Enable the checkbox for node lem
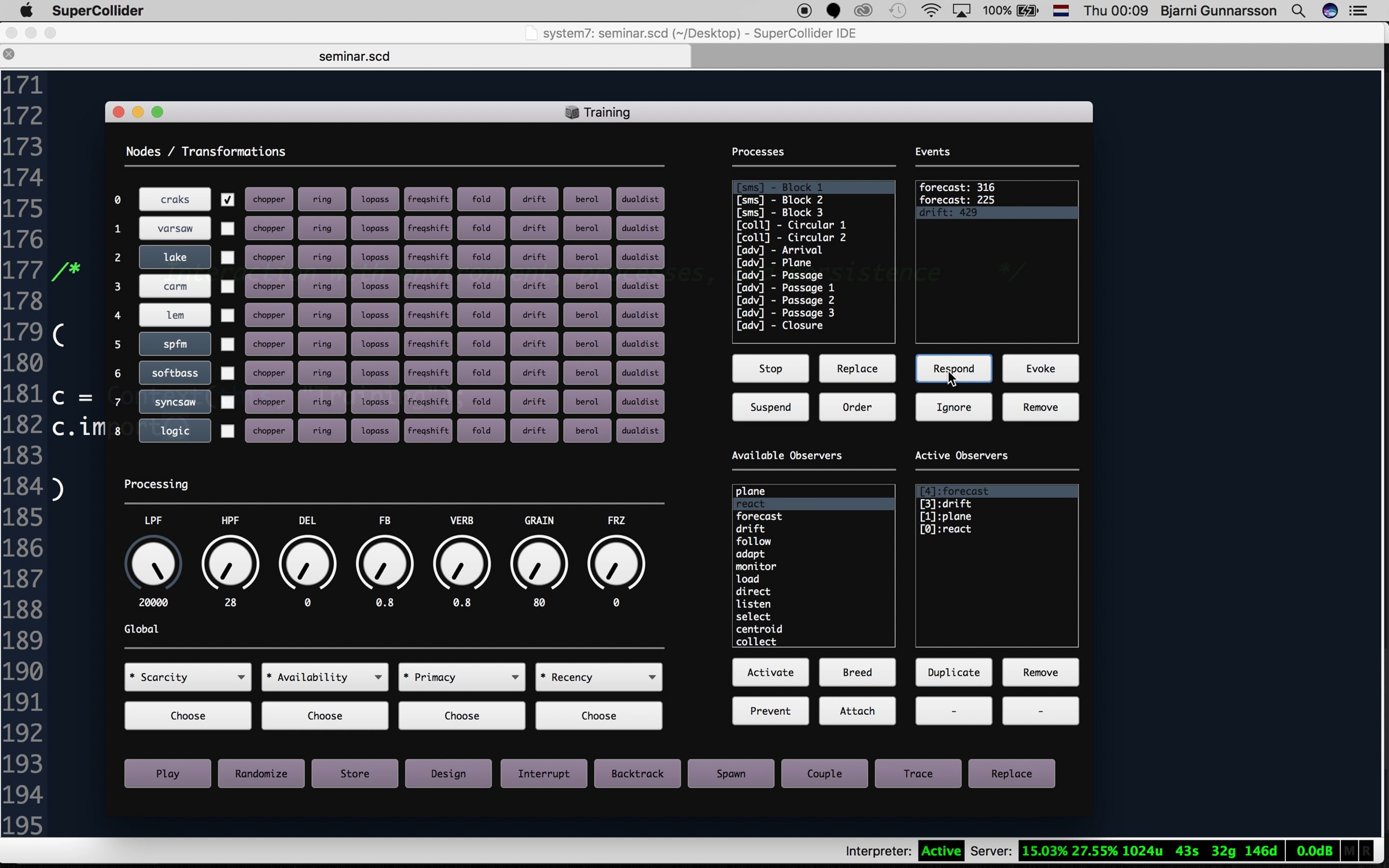The width and height of the screenshot is (1389, 868). 227,315
